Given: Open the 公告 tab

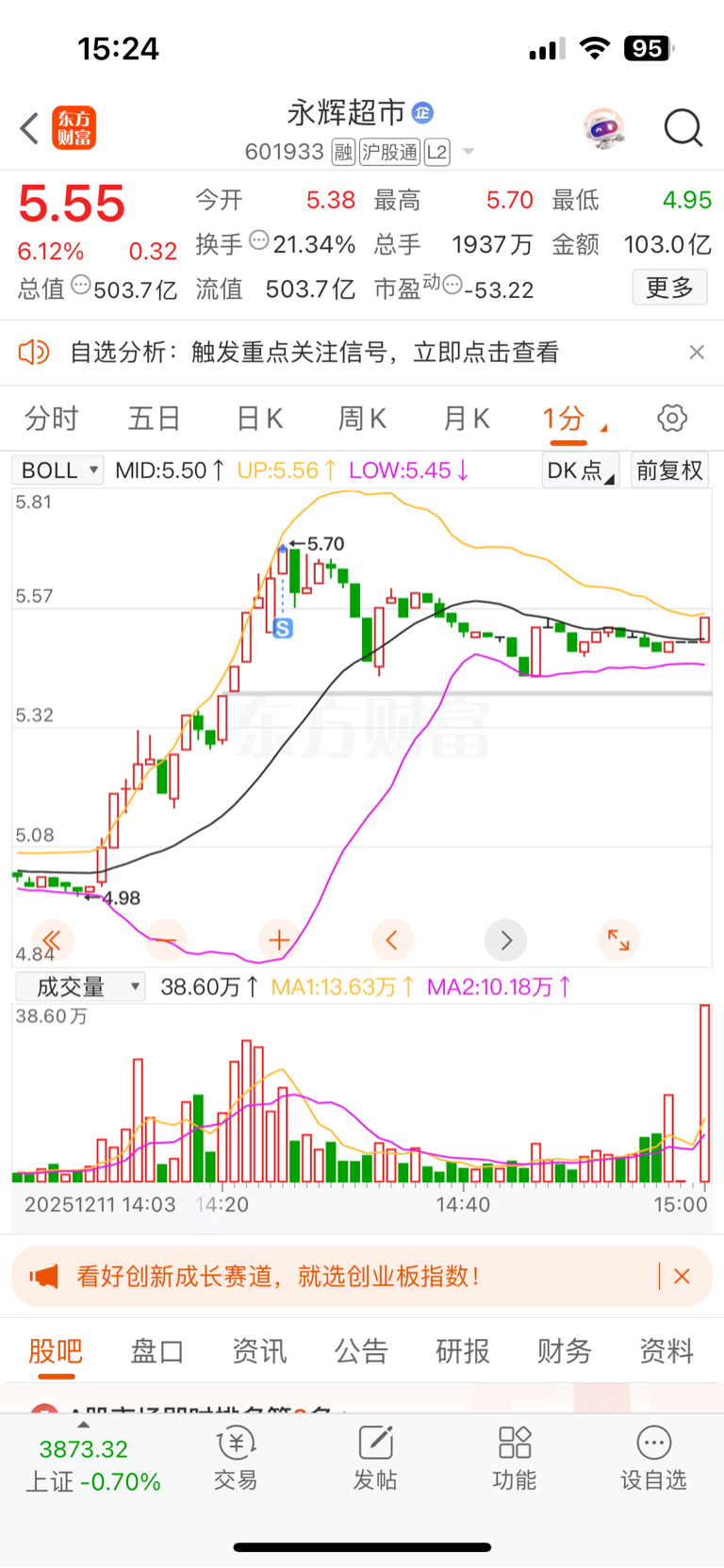Looking at the screenshot, I should click(x=361, y=1350).
